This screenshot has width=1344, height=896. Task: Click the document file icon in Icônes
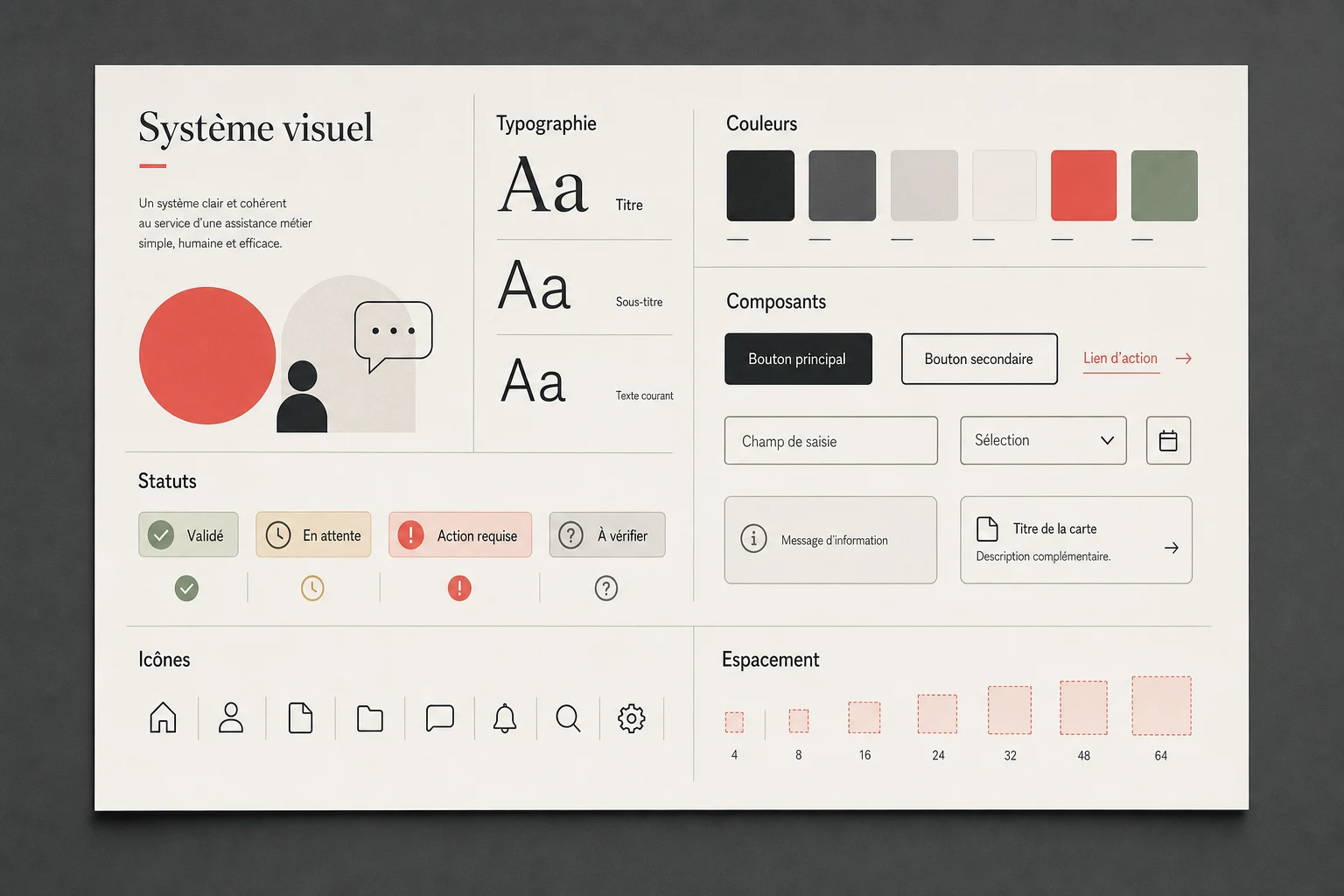[x=301, y=717]
